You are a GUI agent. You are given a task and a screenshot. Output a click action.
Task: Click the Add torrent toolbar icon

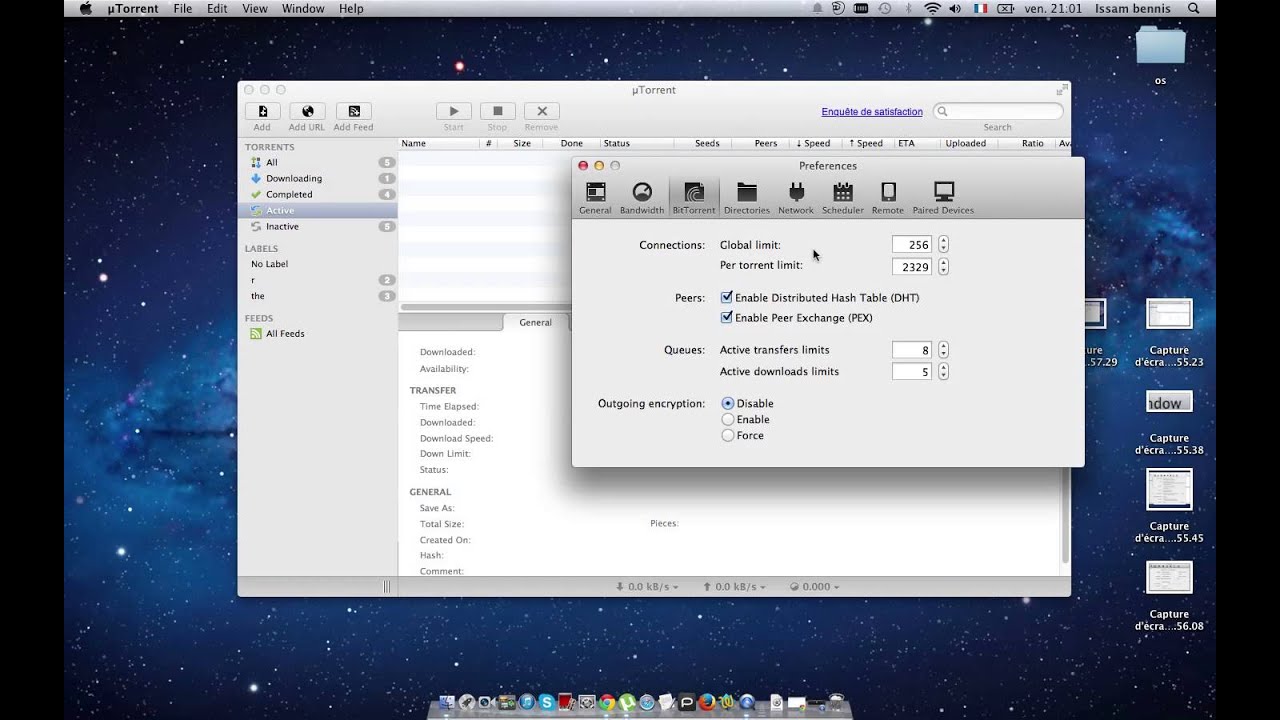pyautogui.click(x=262, y=111)
